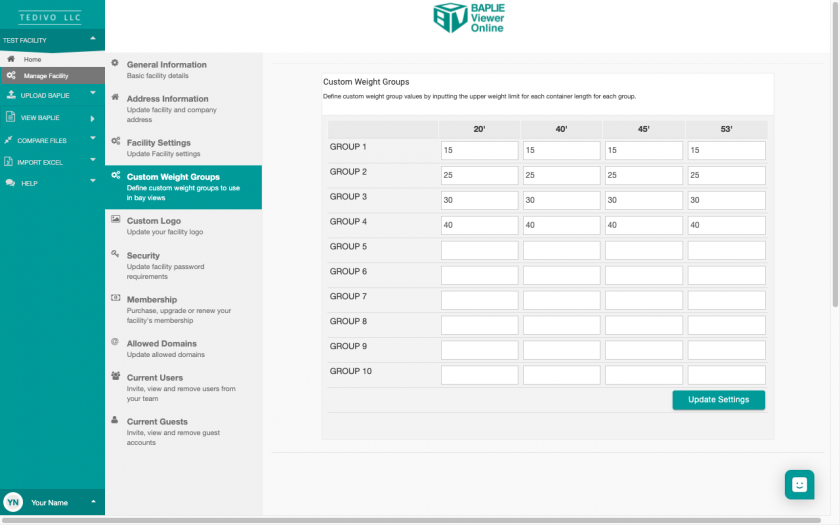Click the Manage Facility gears icon
Screen dimensions: 840x525
[11, 76]
